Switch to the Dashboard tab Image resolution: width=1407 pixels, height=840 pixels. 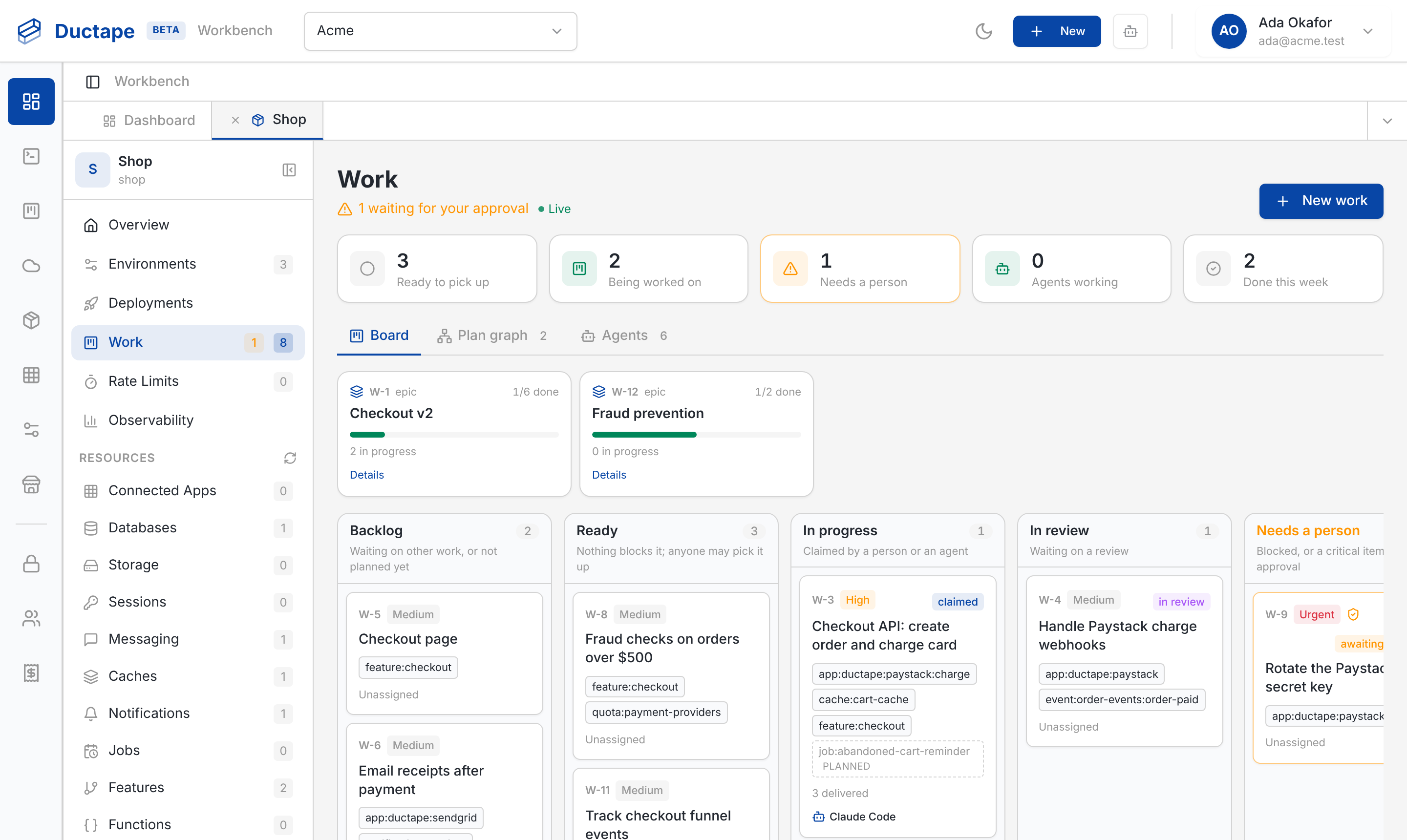(x=149, y=121)
